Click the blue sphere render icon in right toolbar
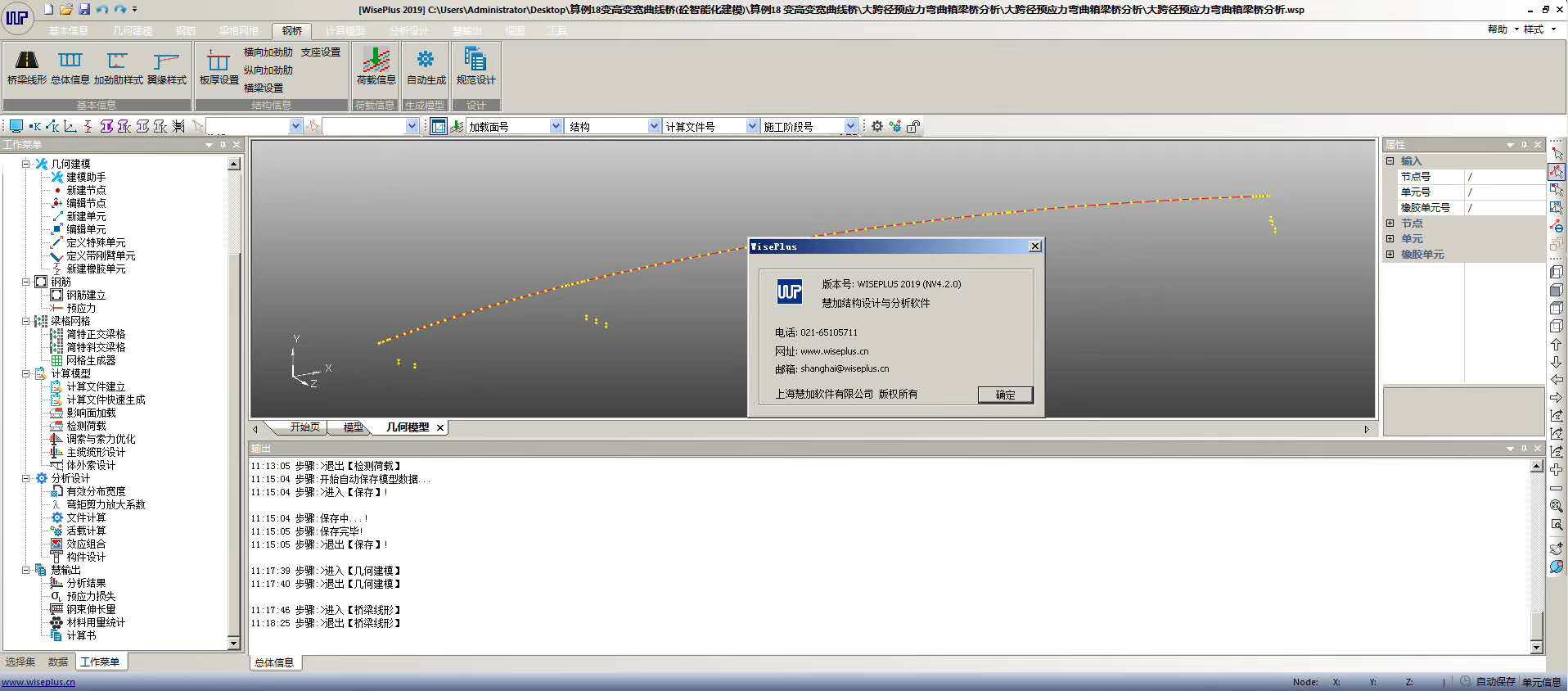The height and width of the screenshot is (691, 1568). tap(1557, 567)
